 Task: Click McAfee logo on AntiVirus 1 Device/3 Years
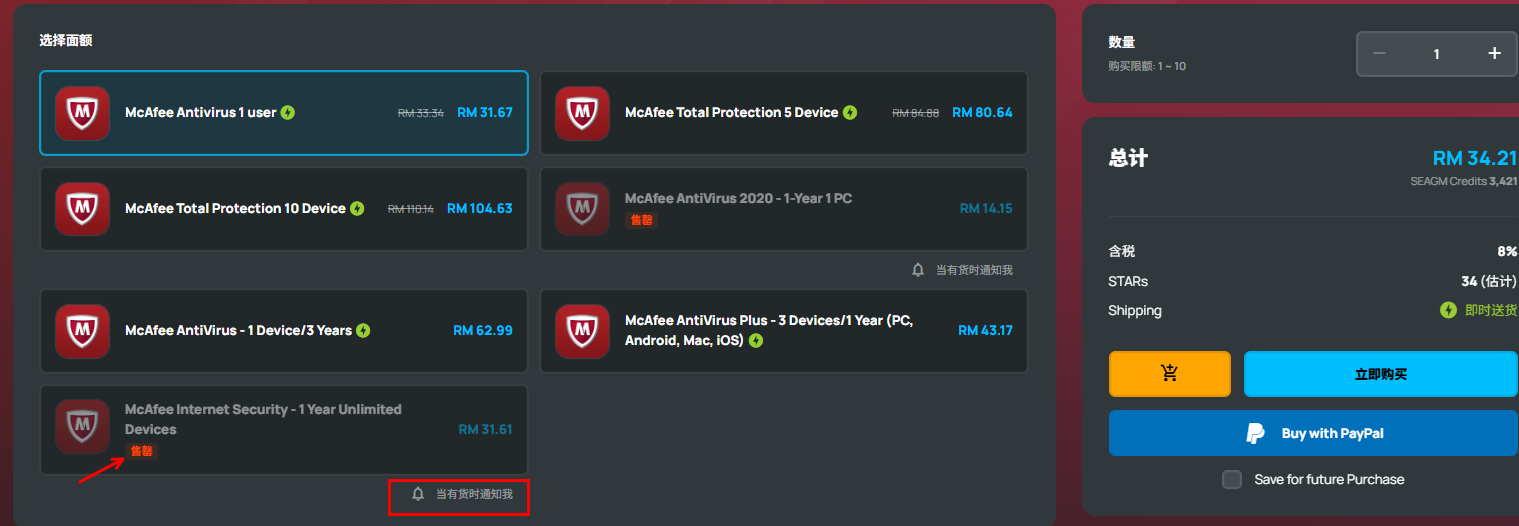(x=82, y=331)
